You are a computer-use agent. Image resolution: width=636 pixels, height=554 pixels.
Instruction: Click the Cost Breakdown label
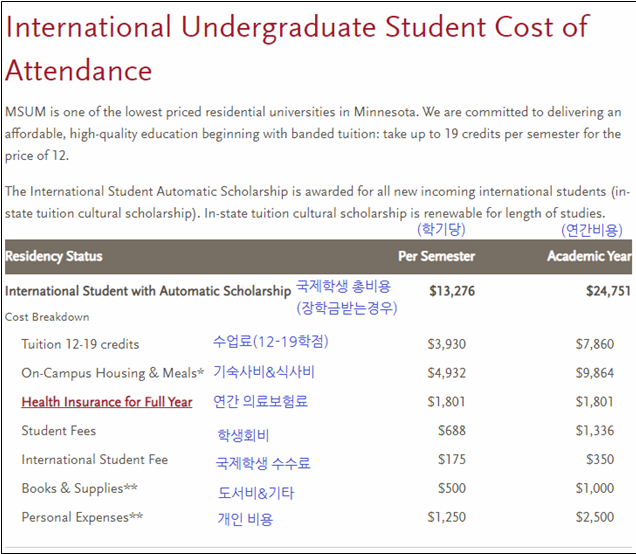tap(47, 317)
